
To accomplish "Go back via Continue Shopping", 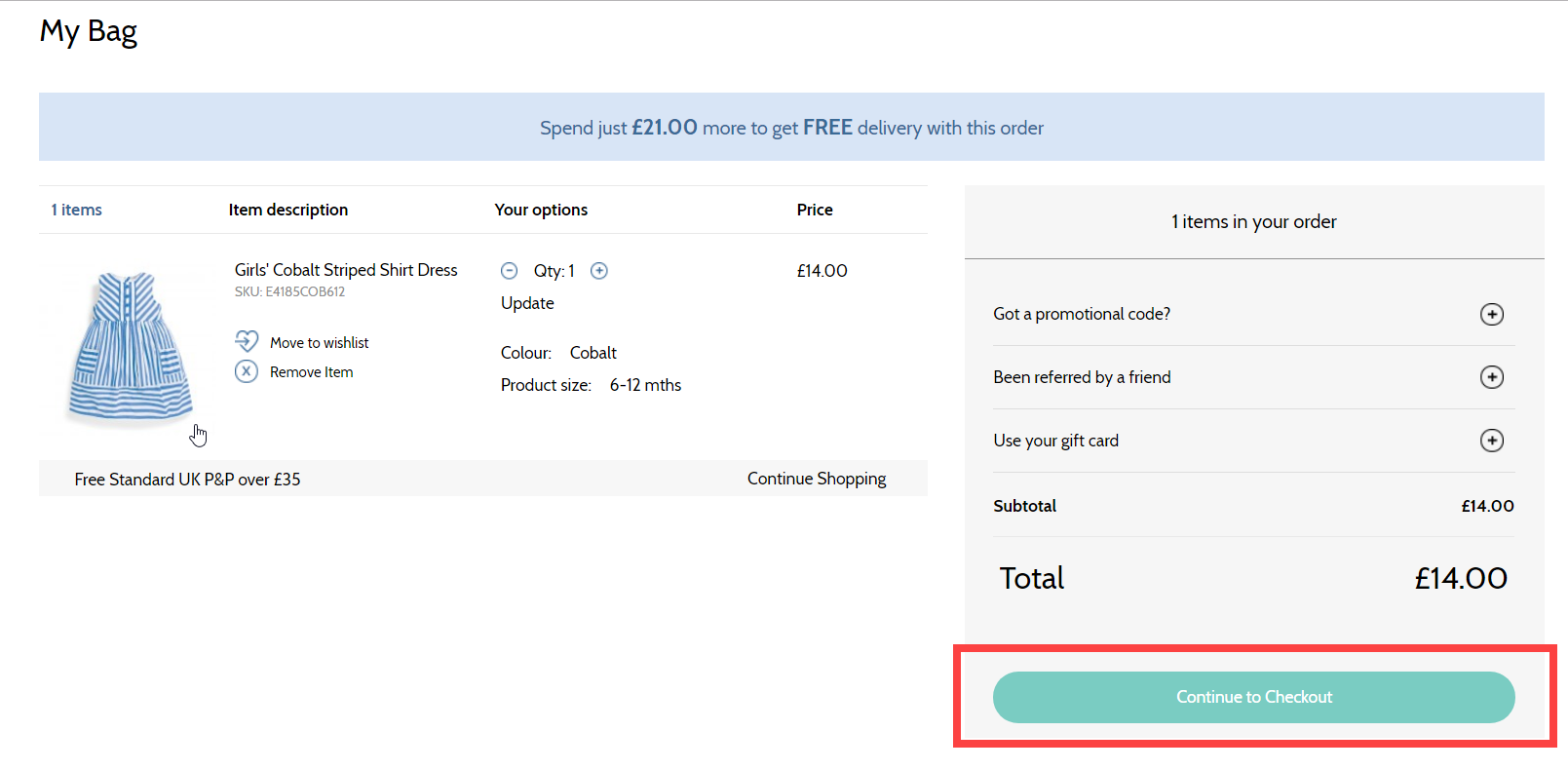I will point(816,479).
